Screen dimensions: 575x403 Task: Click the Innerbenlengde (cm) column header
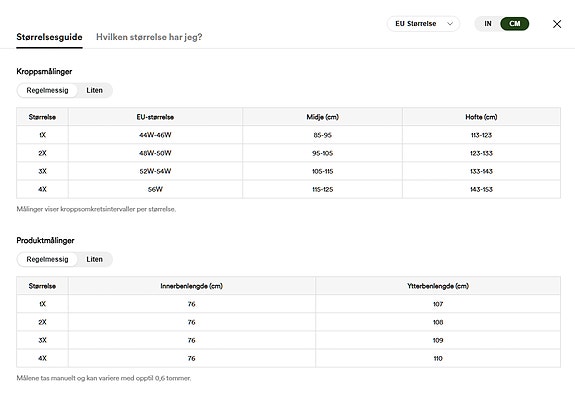click(x=191, y=286)
